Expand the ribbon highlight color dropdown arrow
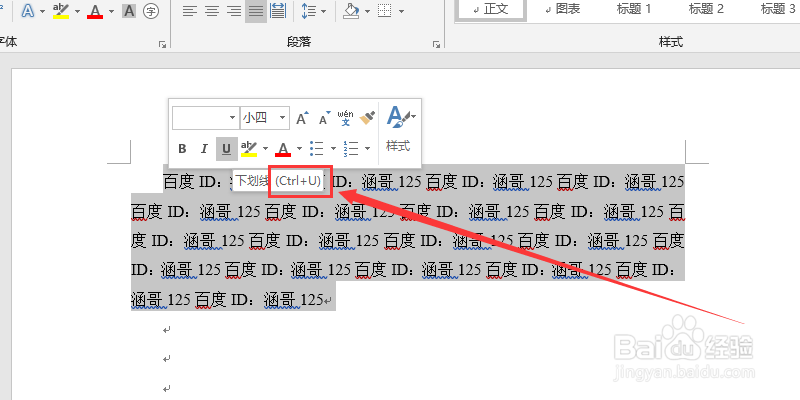Screen dimensions: 800x400 click(x=77, y=11)
